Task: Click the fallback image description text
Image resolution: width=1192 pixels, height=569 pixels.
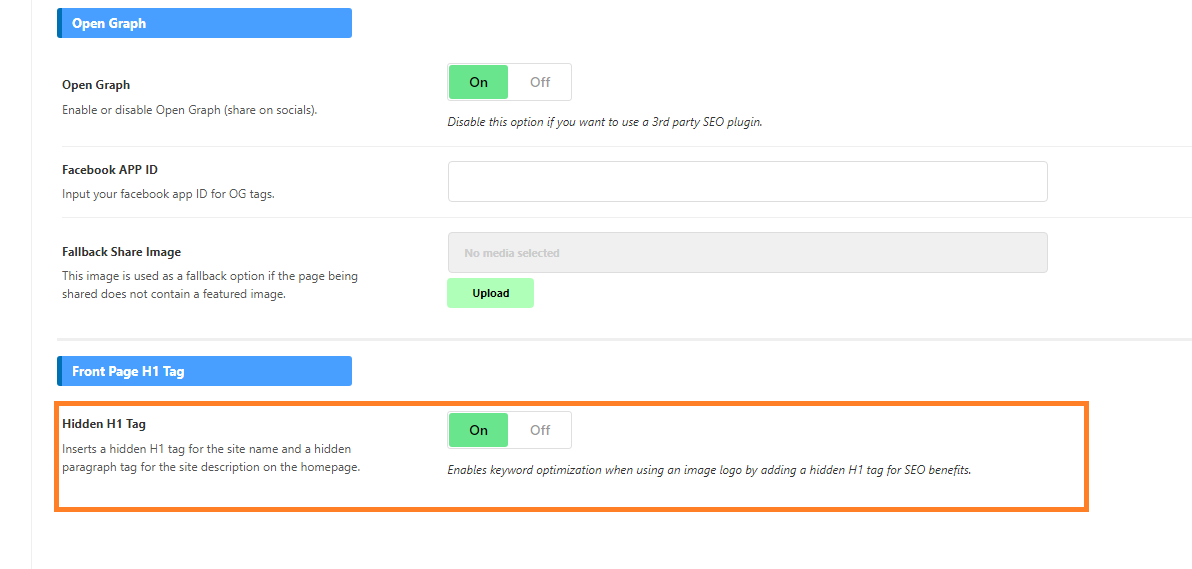Action: click(210, 284)
